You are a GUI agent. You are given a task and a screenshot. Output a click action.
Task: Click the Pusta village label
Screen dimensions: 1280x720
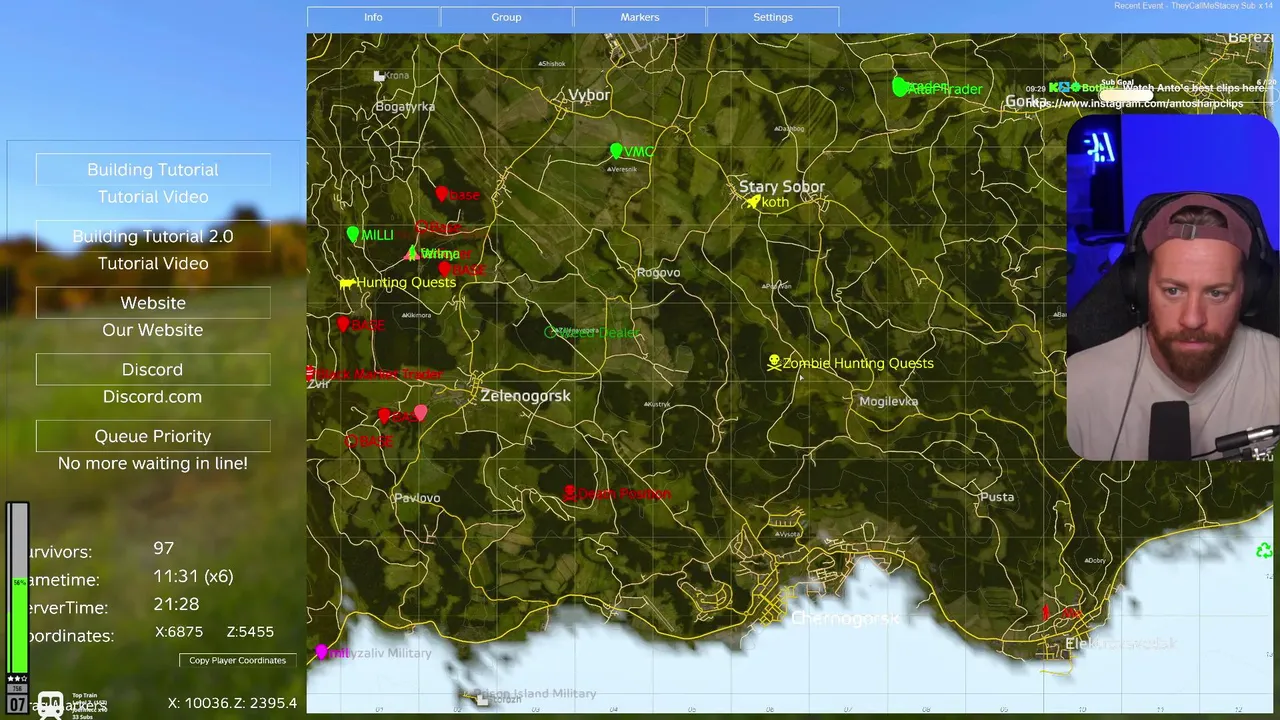pos(997,497)
